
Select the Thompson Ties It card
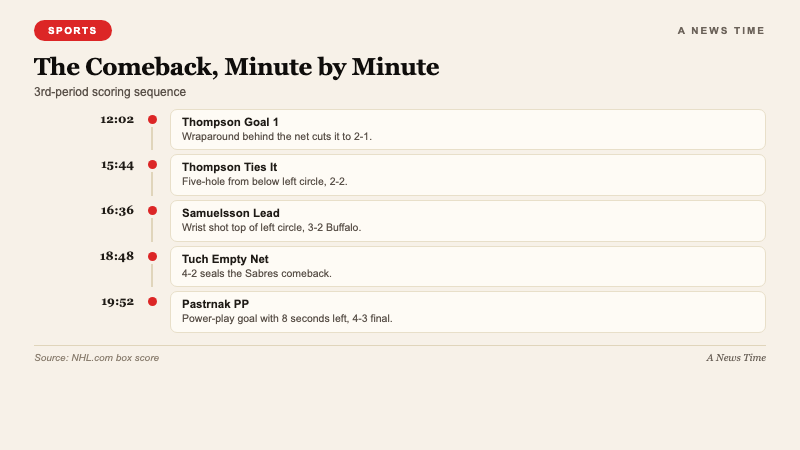click(467, 175)
